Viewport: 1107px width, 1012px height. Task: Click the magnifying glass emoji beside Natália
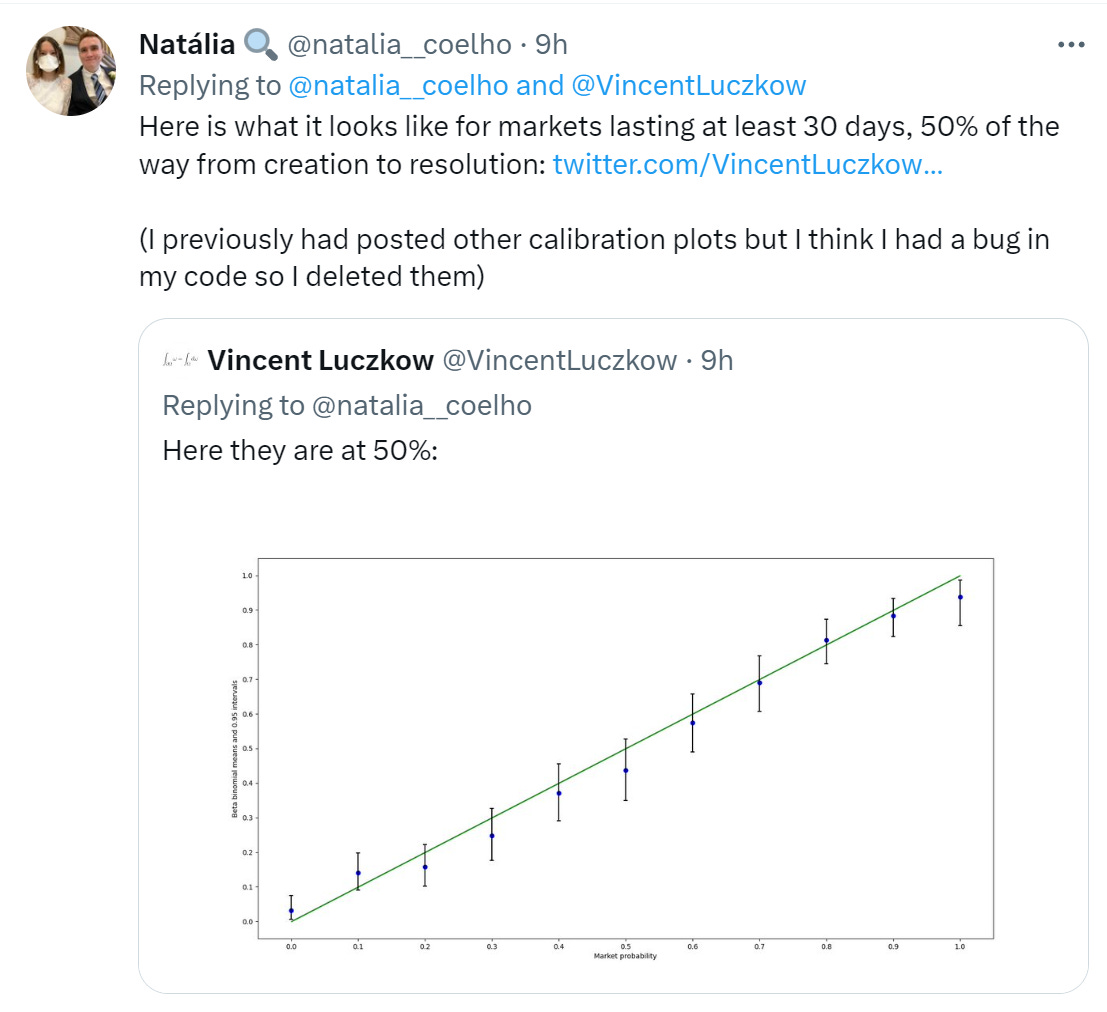[260, 44]
